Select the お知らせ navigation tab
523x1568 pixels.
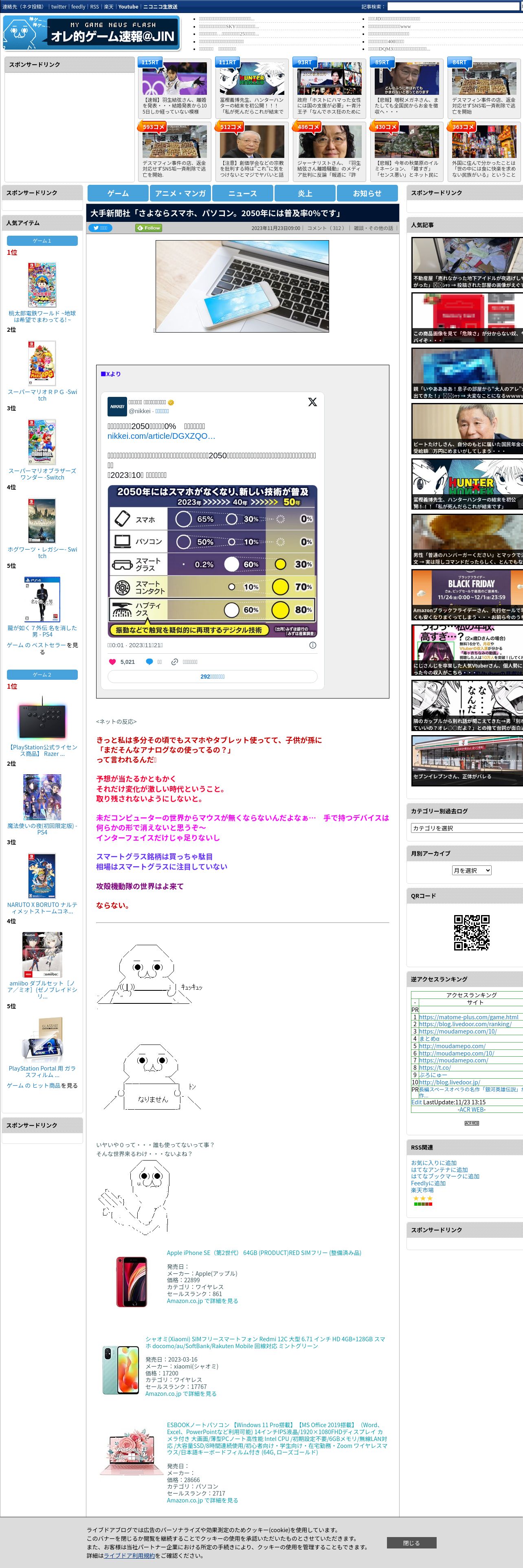[367, 193]
